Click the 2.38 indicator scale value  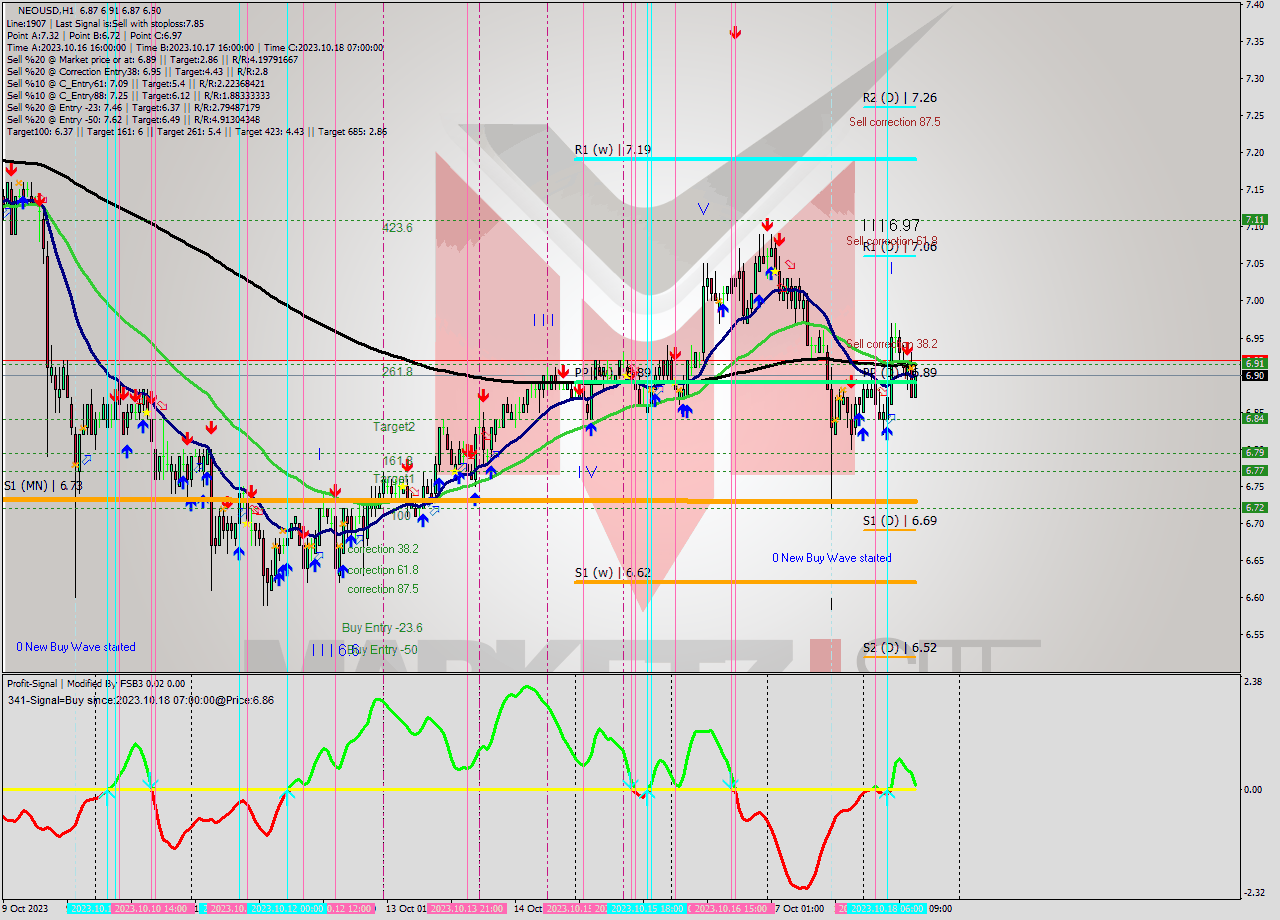1254,681
